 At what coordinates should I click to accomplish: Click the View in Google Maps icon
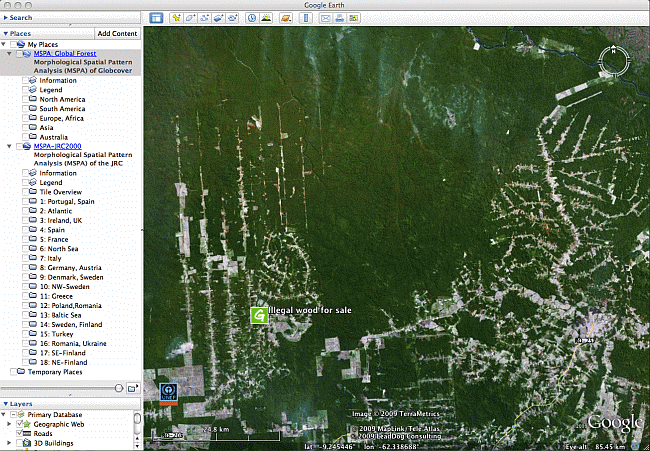pyautogui.click(x=354, y=18)
